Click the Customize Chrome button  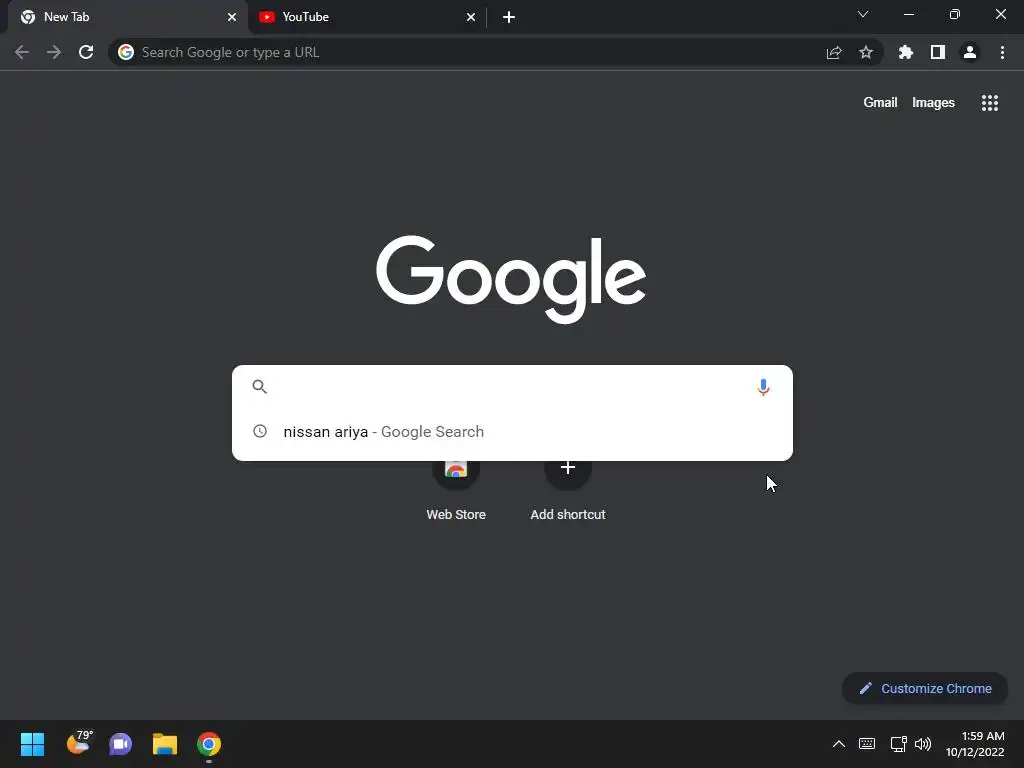pyautogui.click(x=925, y=688)
